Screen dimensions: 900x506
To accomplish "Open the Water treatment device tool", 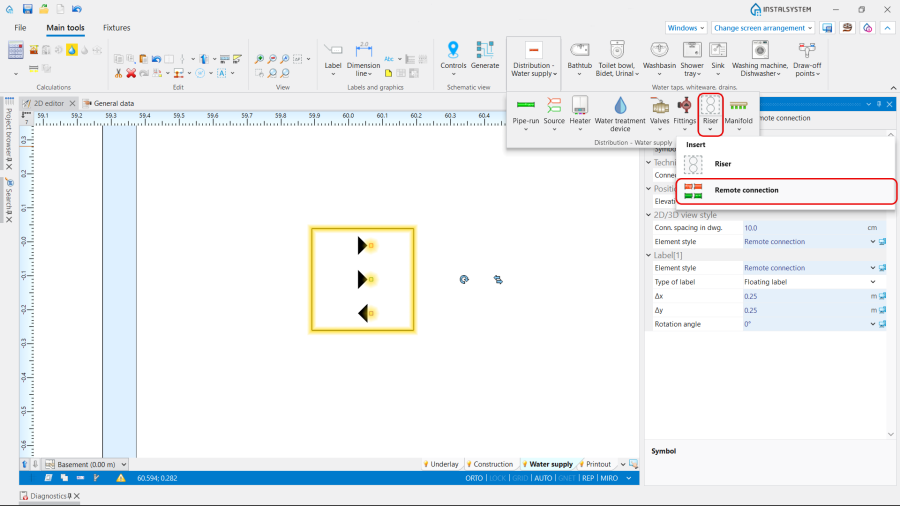I will [620, 108].
